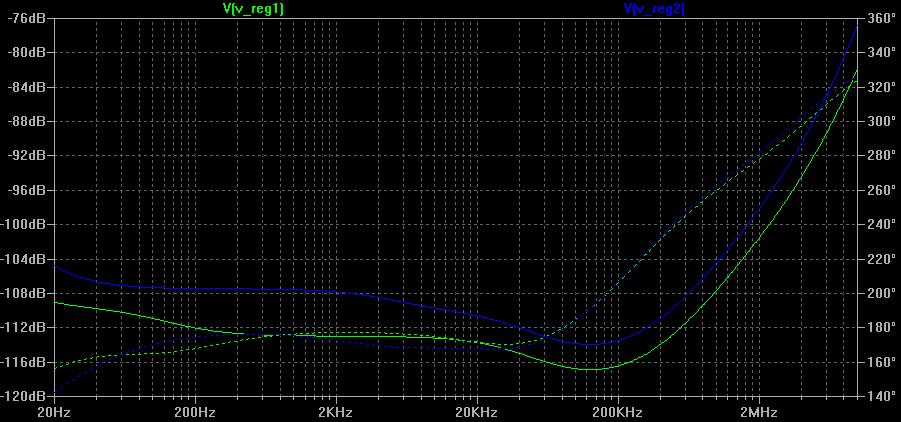The height and width of the screenshot is (422, 901).
Task: Click the 200KHz frequency axis label
Action: click(x=618, y=412)
